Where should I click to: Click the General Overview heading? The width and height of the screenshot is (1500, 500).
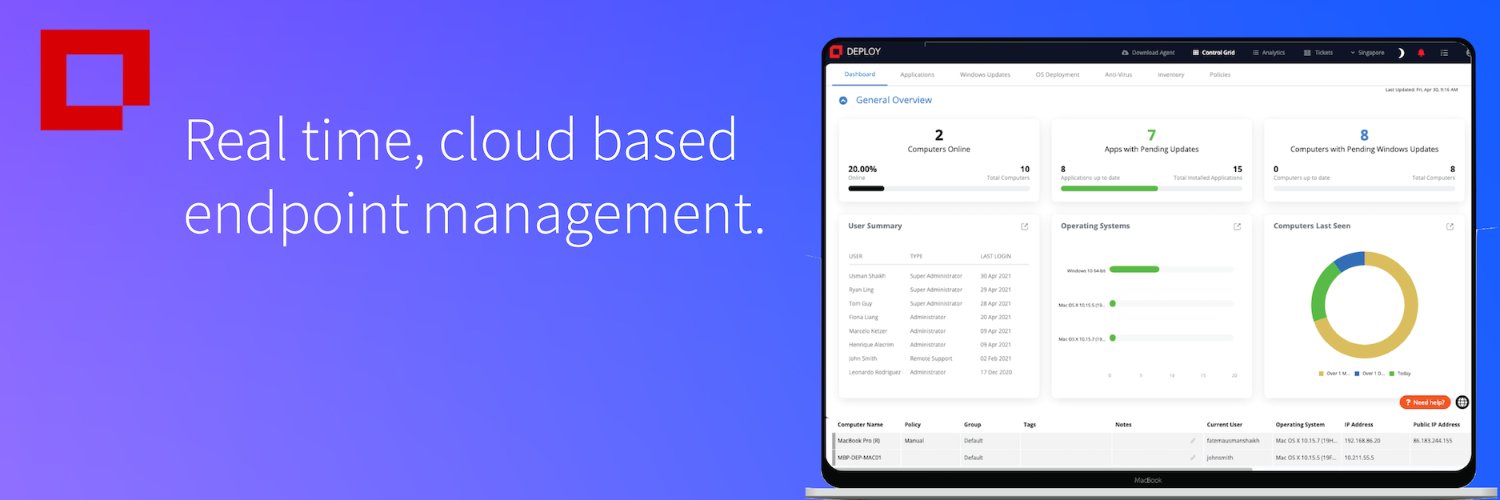894,100
